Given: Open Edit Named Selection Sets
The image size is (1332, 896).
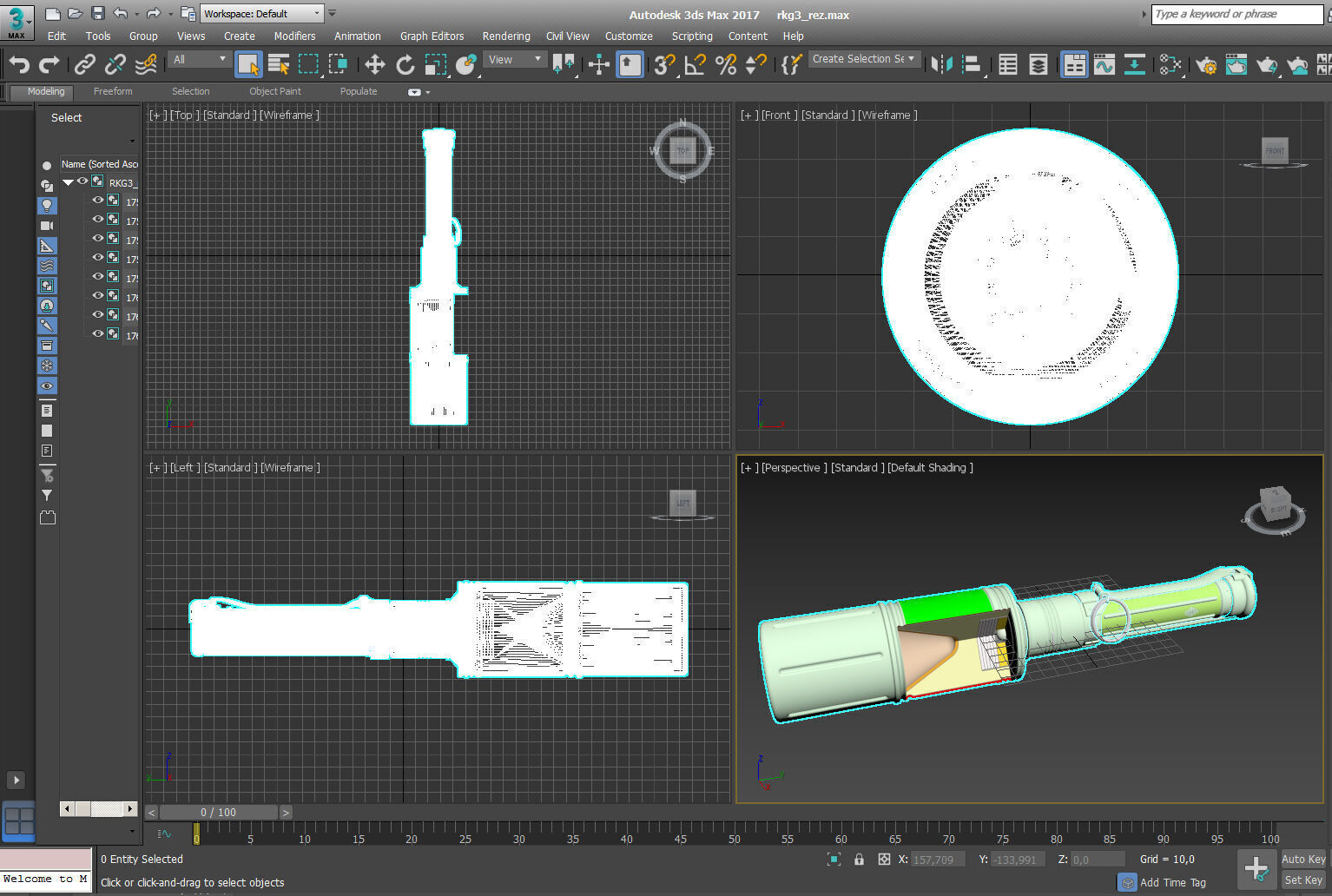Looking at the screenshot, I should click(x=791, y=64).
